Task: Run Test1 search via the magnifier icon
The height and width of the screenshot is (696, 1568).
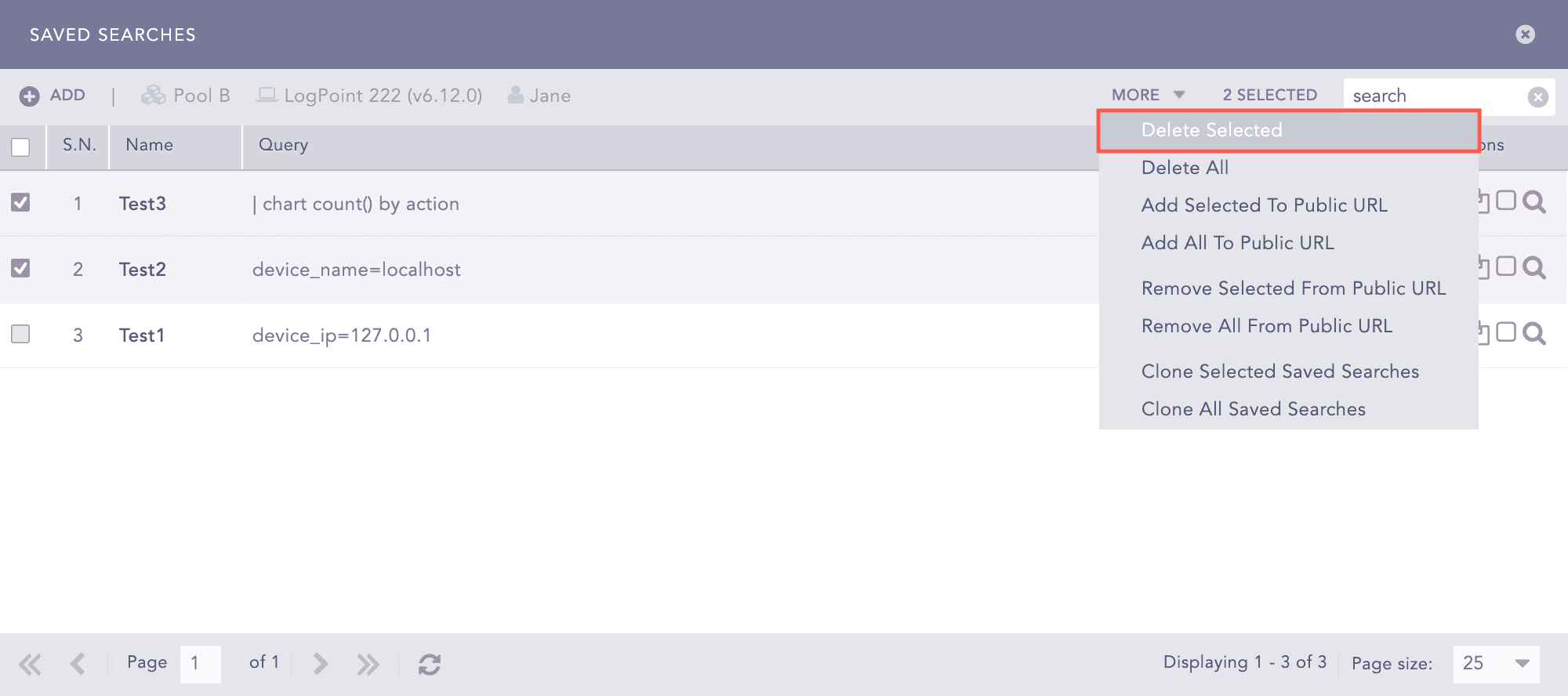Action: (1534, 334)
